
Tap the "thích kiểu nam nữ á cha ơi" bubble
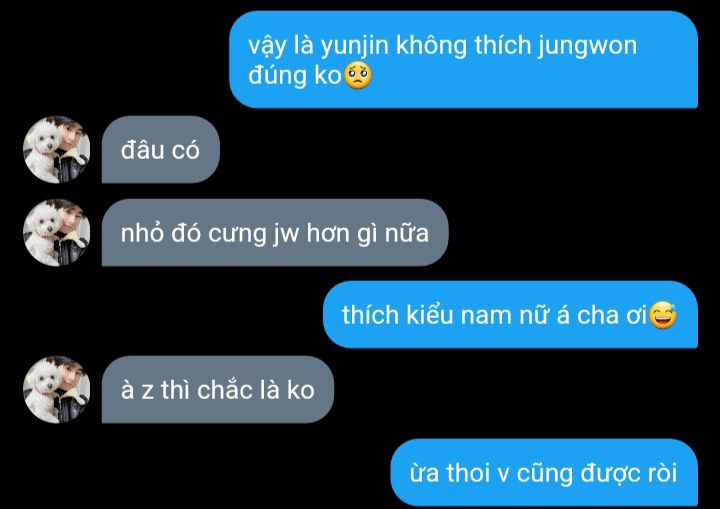[x=511, y=315]
